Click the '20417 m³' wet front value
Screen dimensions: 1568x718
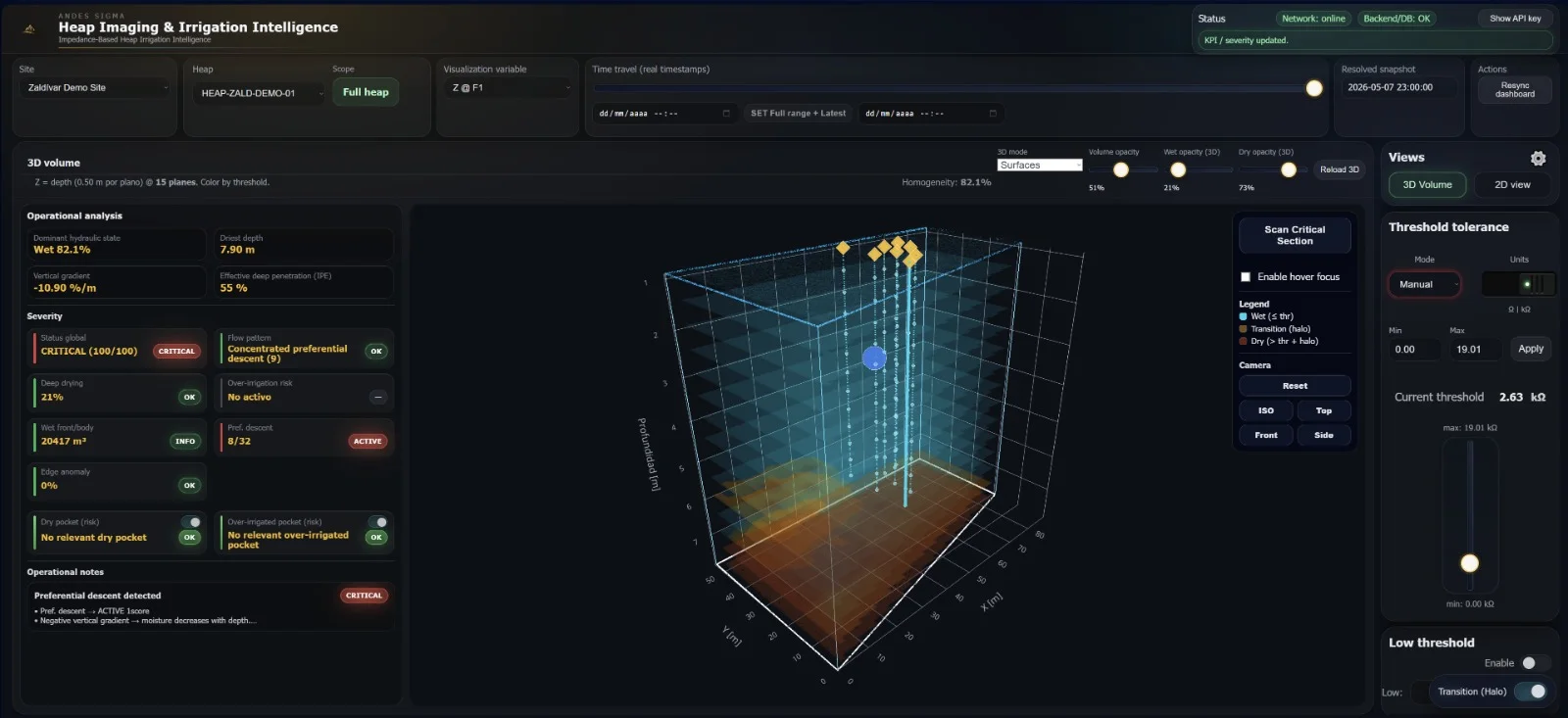pyautogui.click(x=64, y=442)
